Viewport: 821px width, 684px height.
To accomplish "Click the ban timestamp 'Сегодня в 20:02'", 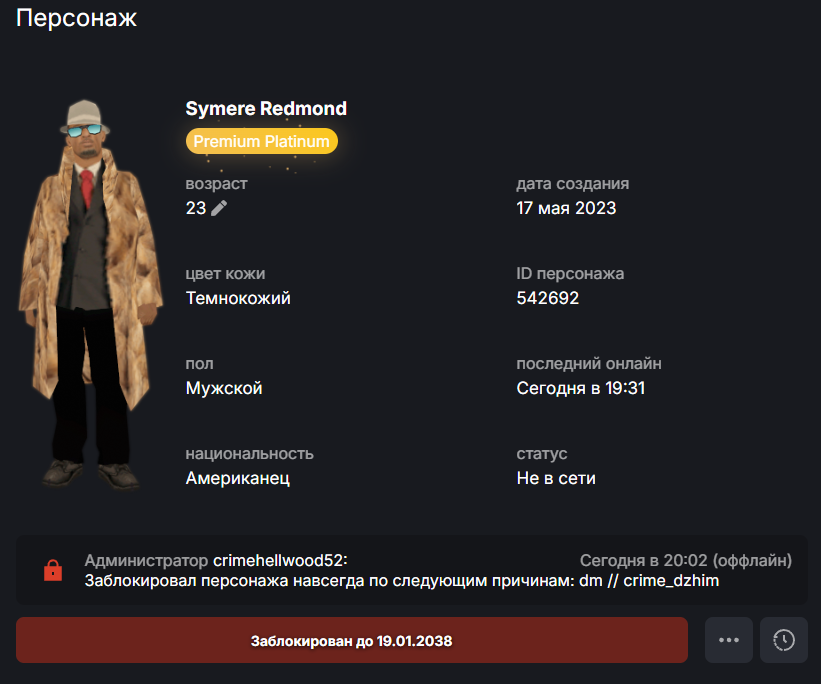I will pos(644,560).
